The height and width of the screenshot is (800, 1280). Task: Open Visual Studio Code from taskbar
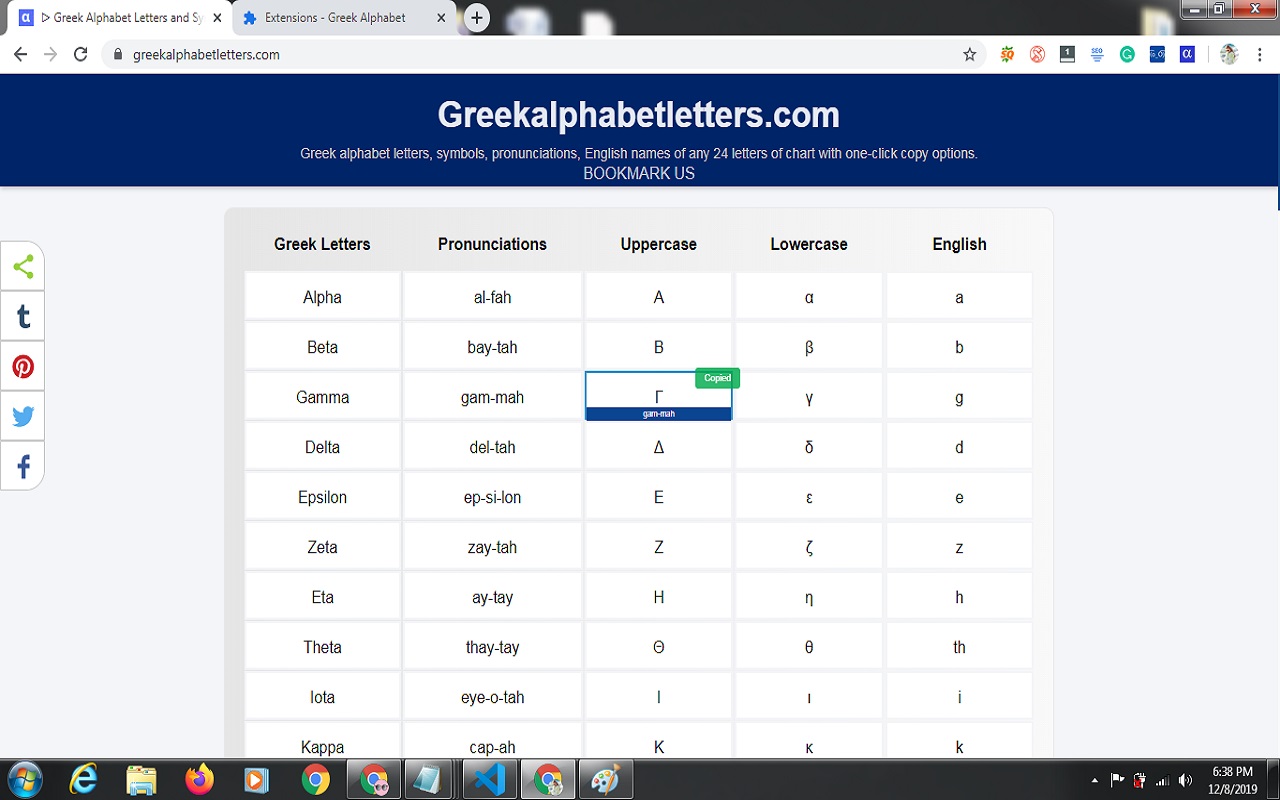pyautogui.click(x=490, y=780)
